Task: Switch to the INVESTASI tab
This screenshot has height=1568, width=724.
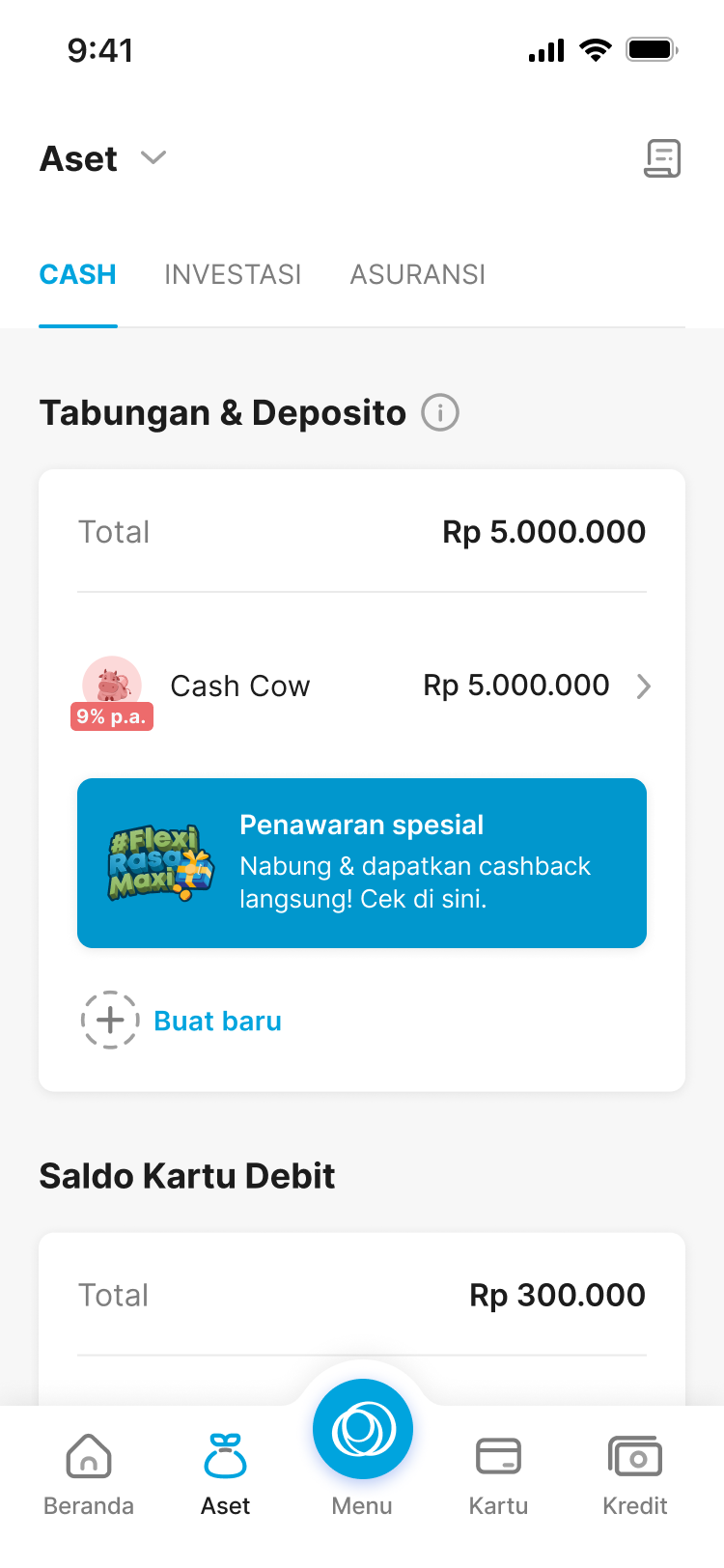Action: coord(233,275)
